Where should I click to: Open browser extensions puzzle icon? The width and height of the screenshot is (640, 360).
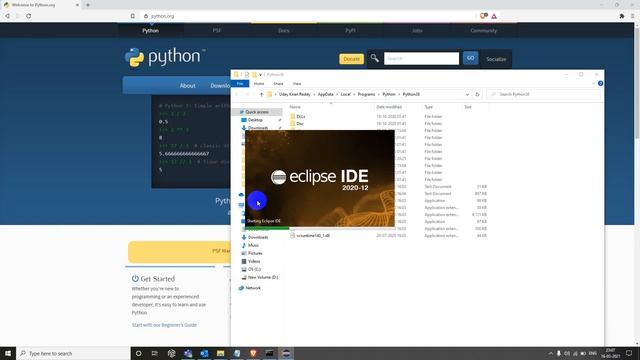tap(622, 16)
